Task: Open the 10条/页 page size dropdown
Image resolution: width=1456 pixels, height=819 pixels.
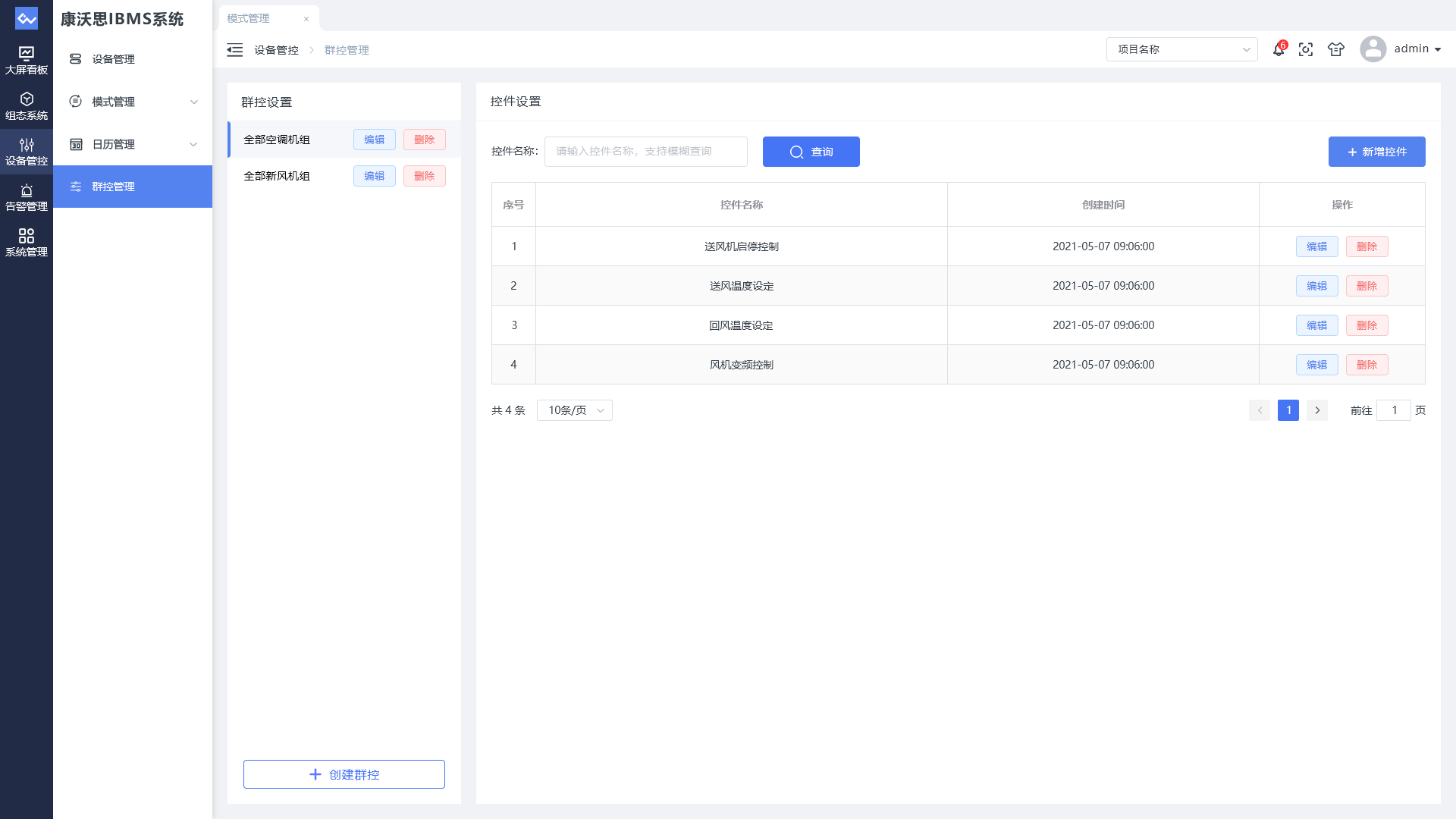Action: pos(574,410)
